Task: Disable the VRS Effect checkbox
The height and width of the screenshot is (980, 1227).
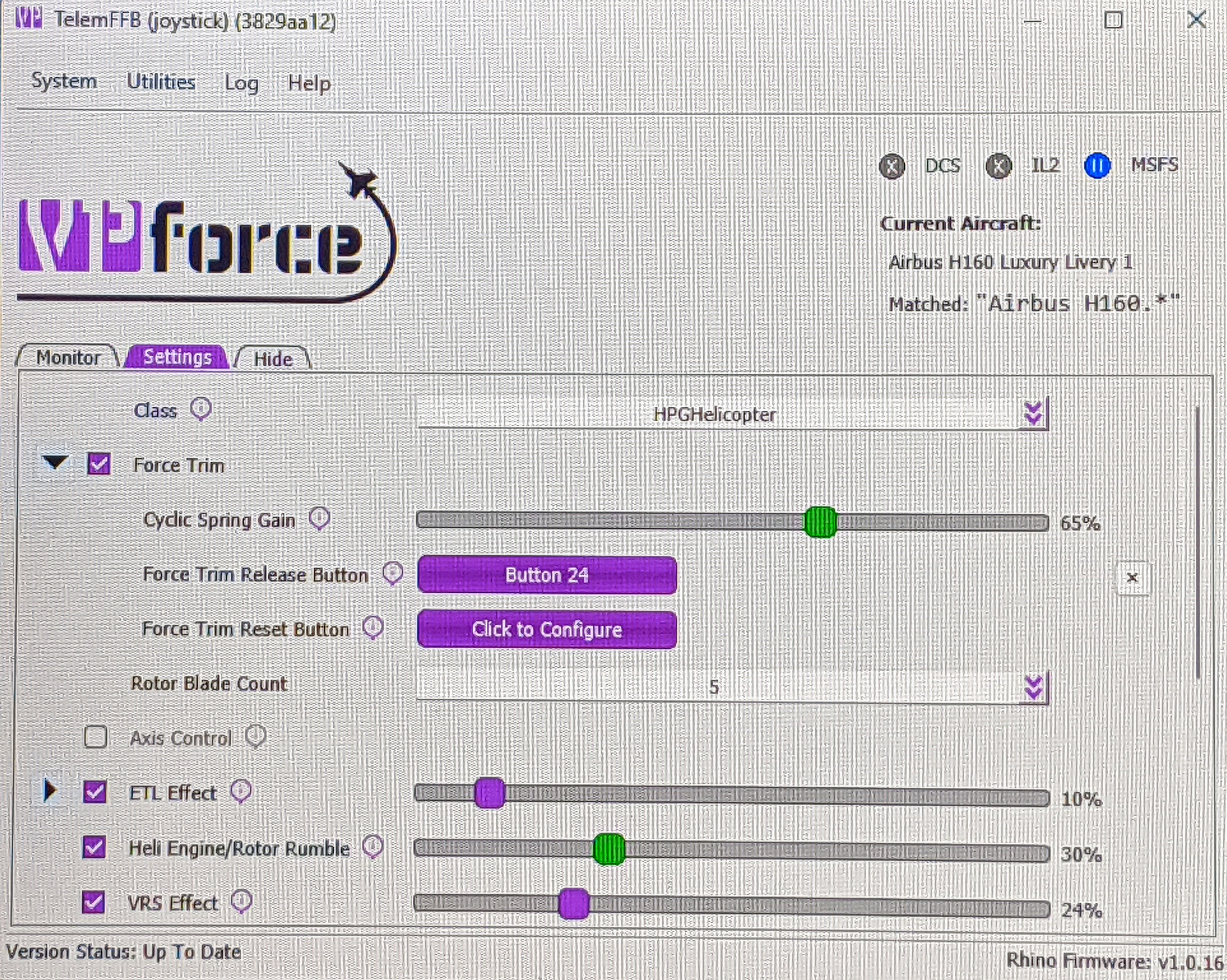Action: tap(93, 902)
